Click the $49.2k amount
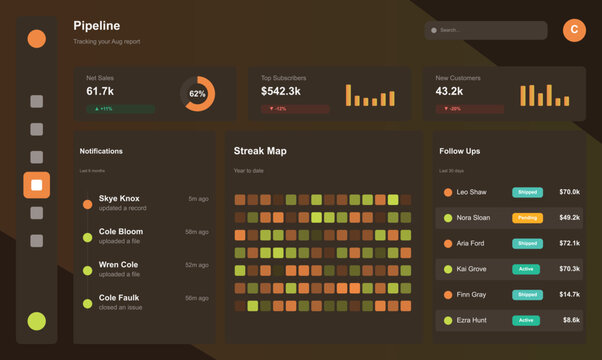 [x=569, y=218]
